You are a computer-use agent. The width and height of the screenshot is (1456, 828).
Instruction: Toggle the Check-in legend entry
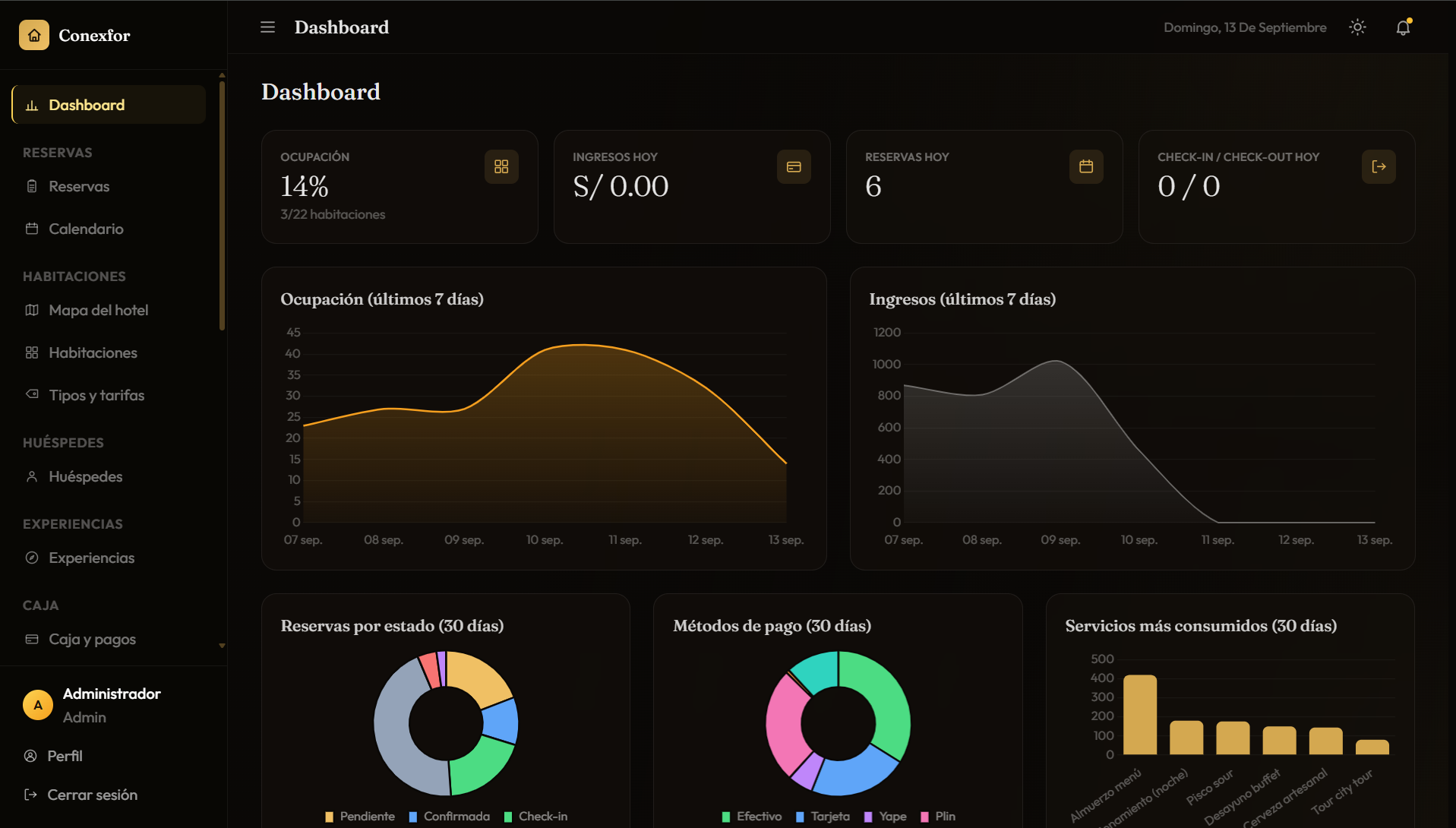coord(535,817)
